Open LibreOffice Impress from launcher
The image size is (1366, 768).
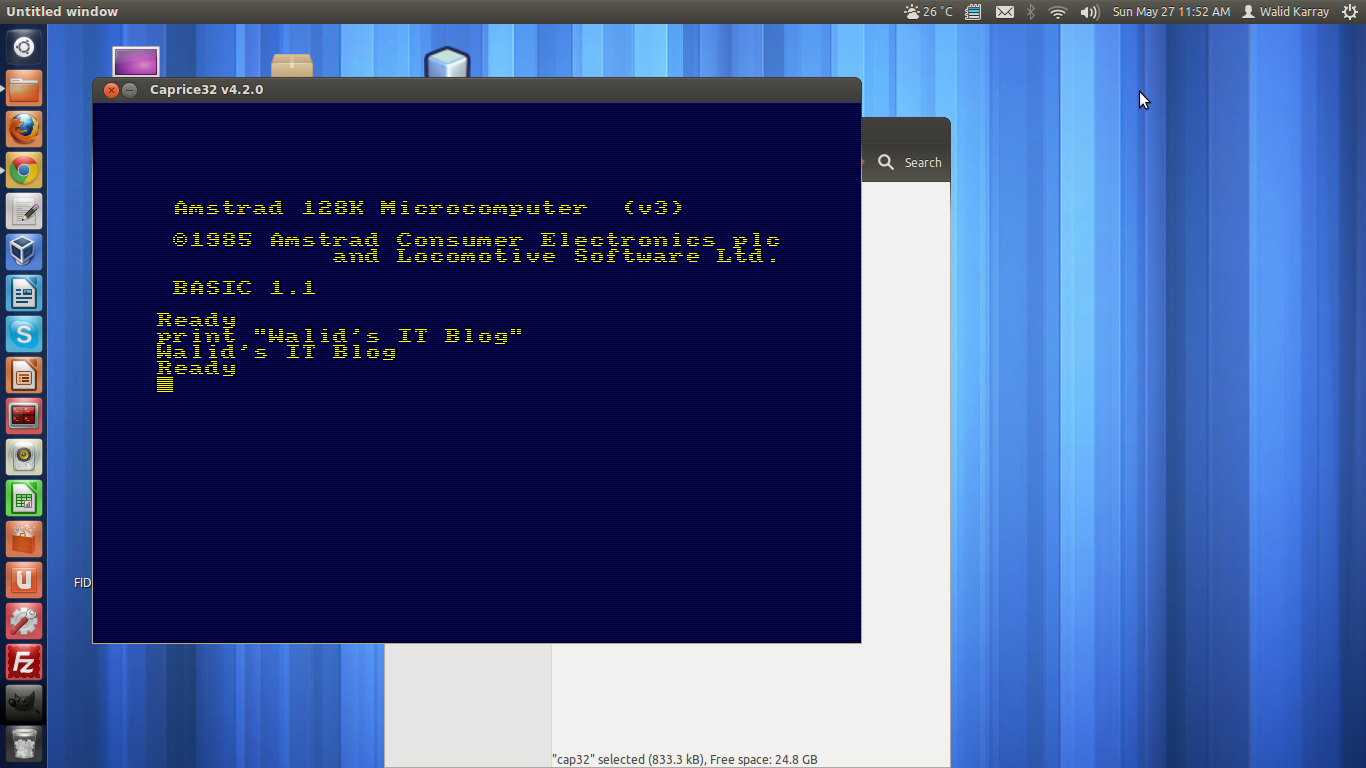[24, 375]
